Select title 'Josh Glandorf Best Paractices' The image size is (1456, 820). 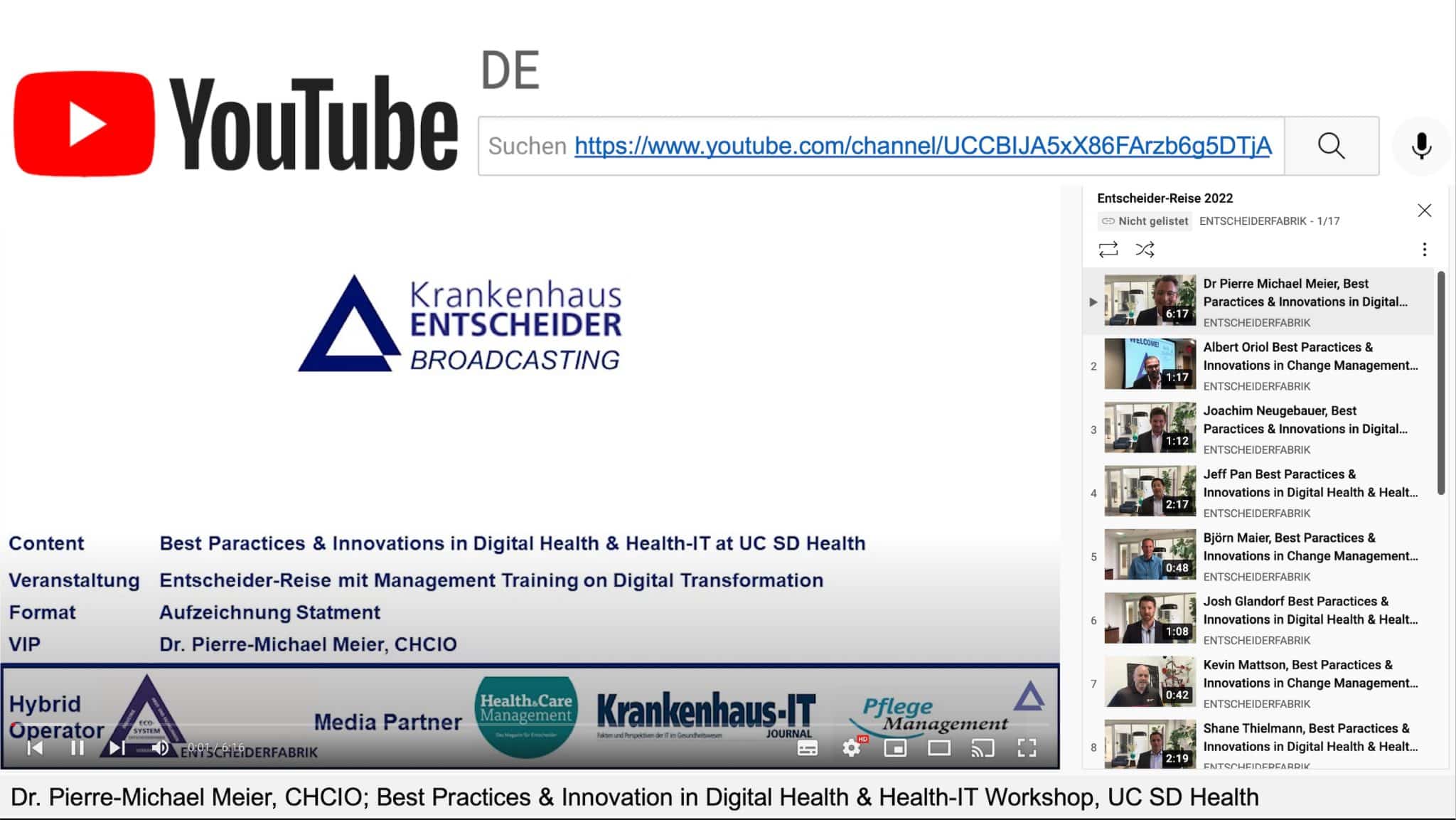(1310, 610)
